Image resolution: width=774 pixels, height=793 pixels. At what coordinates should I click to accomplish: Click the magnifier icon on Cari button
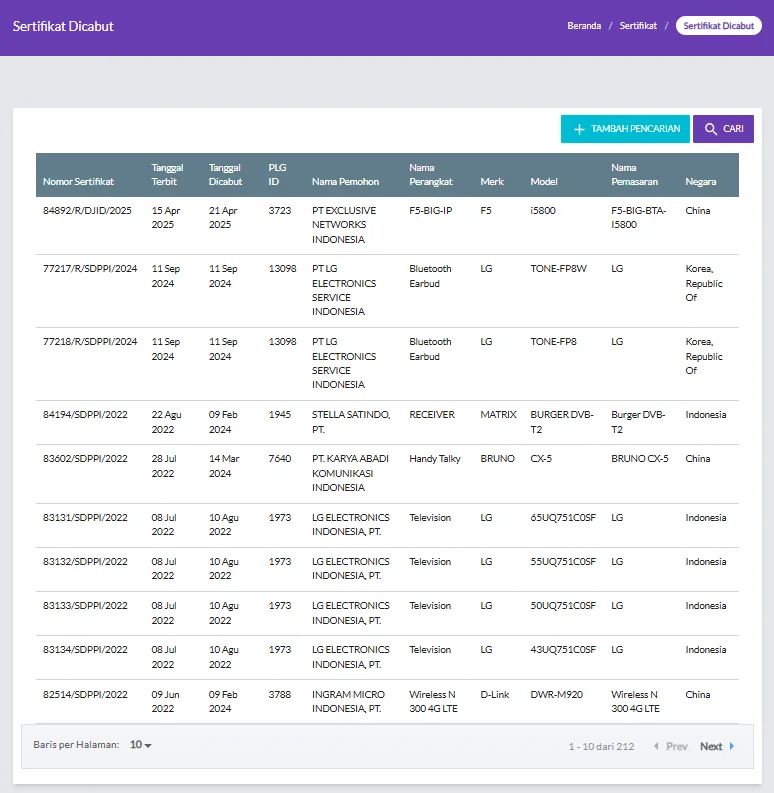[711, 129]
